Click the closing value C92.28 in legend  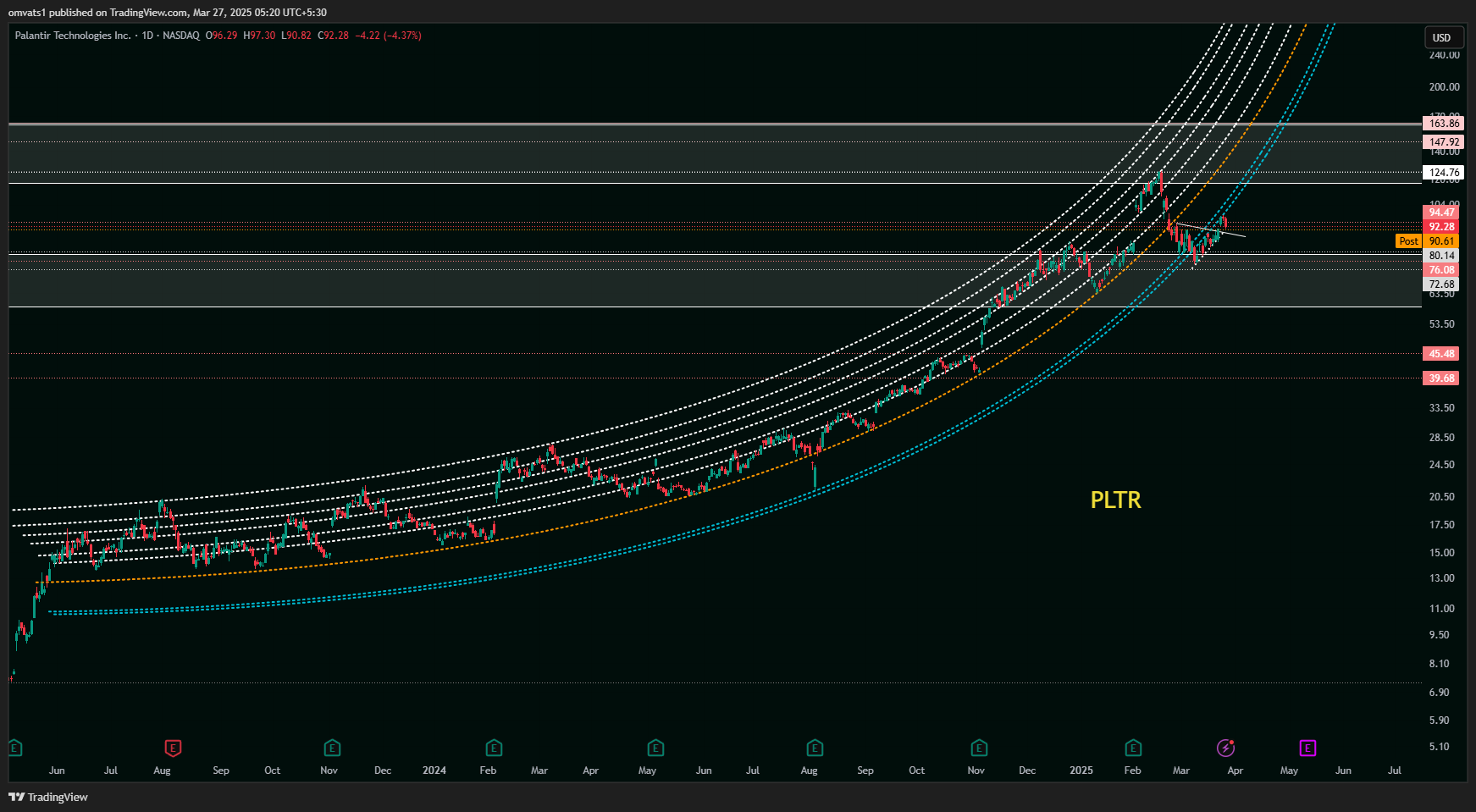point(334,36)
